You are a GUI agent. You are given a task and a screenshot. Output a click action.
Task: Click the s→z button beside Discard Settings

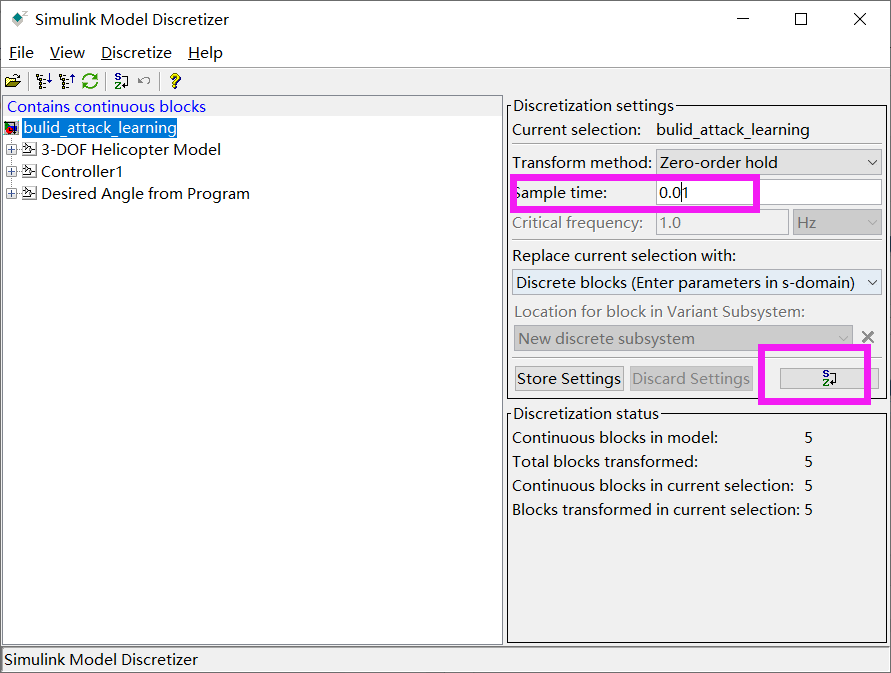point(829,379)
